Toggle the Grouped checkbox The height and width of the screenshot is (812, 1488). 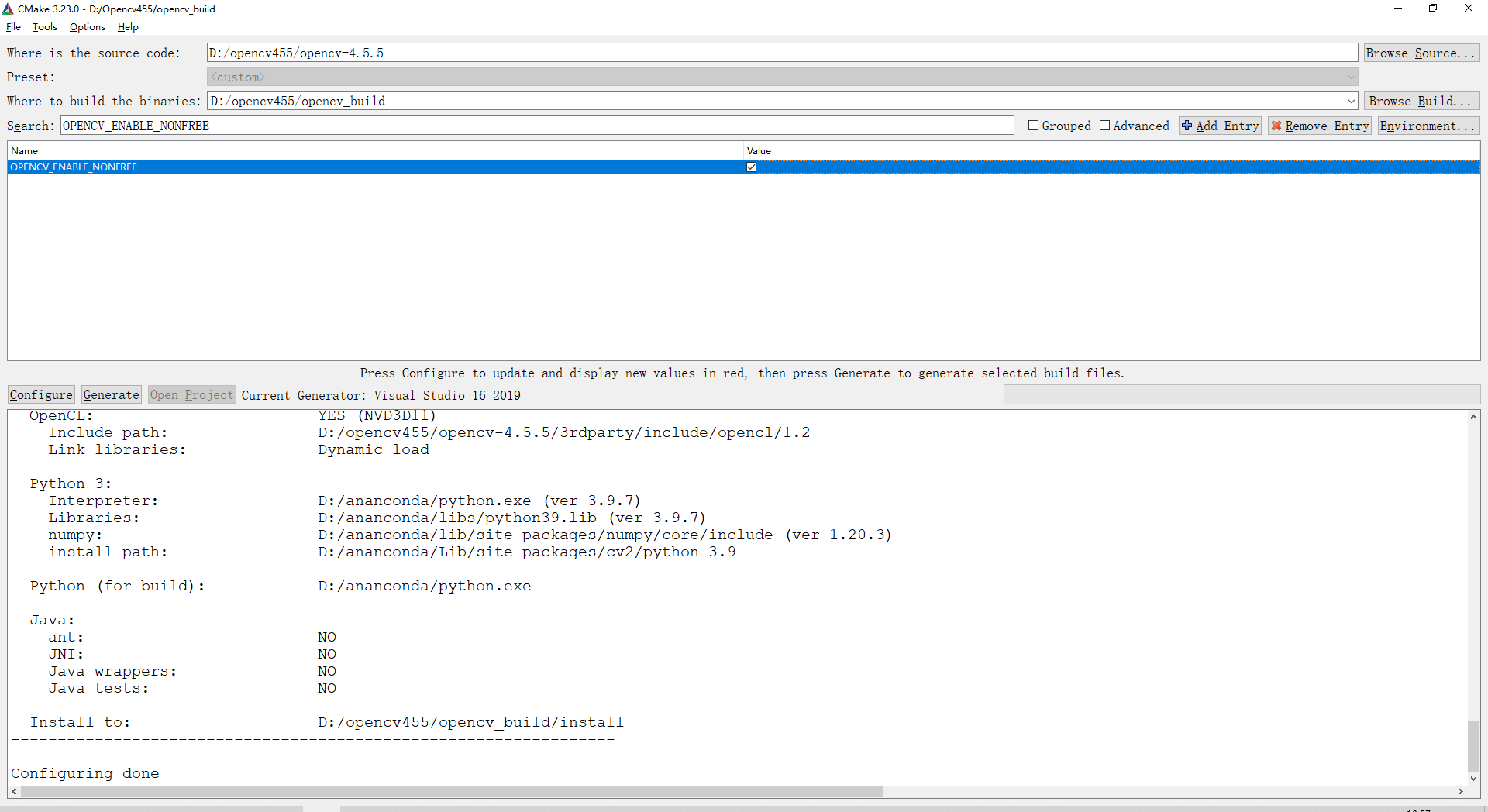pos(1033,126)
